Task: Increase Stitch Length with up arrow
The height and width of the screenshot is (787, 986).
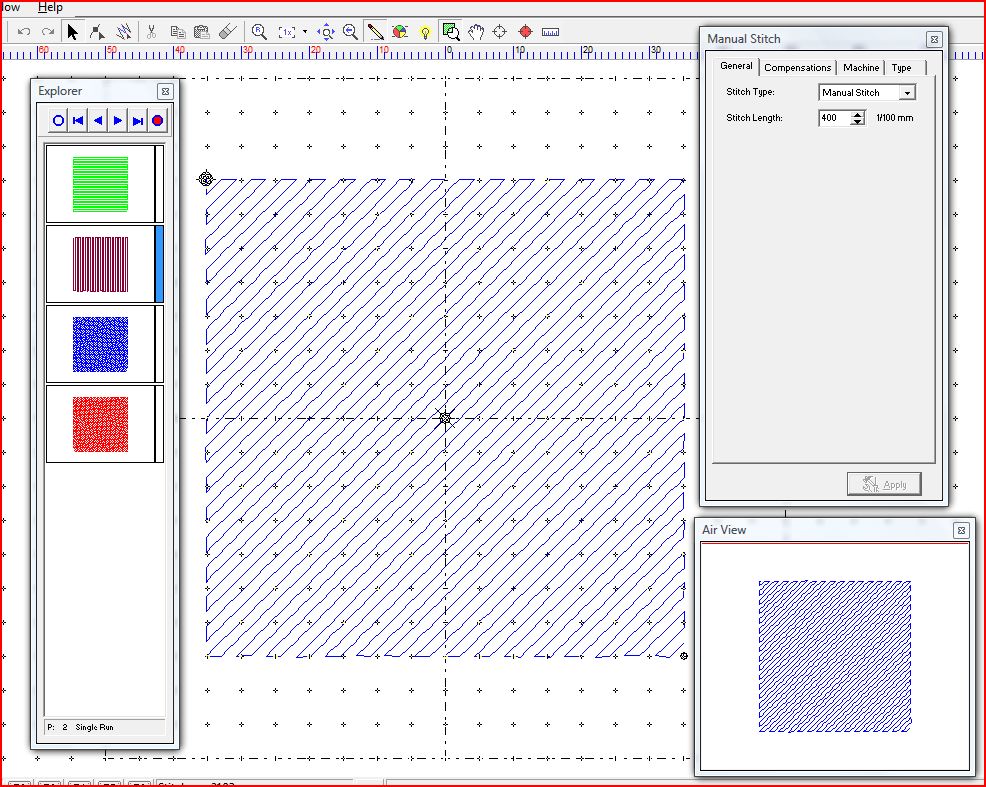Action: pos(858,114)
